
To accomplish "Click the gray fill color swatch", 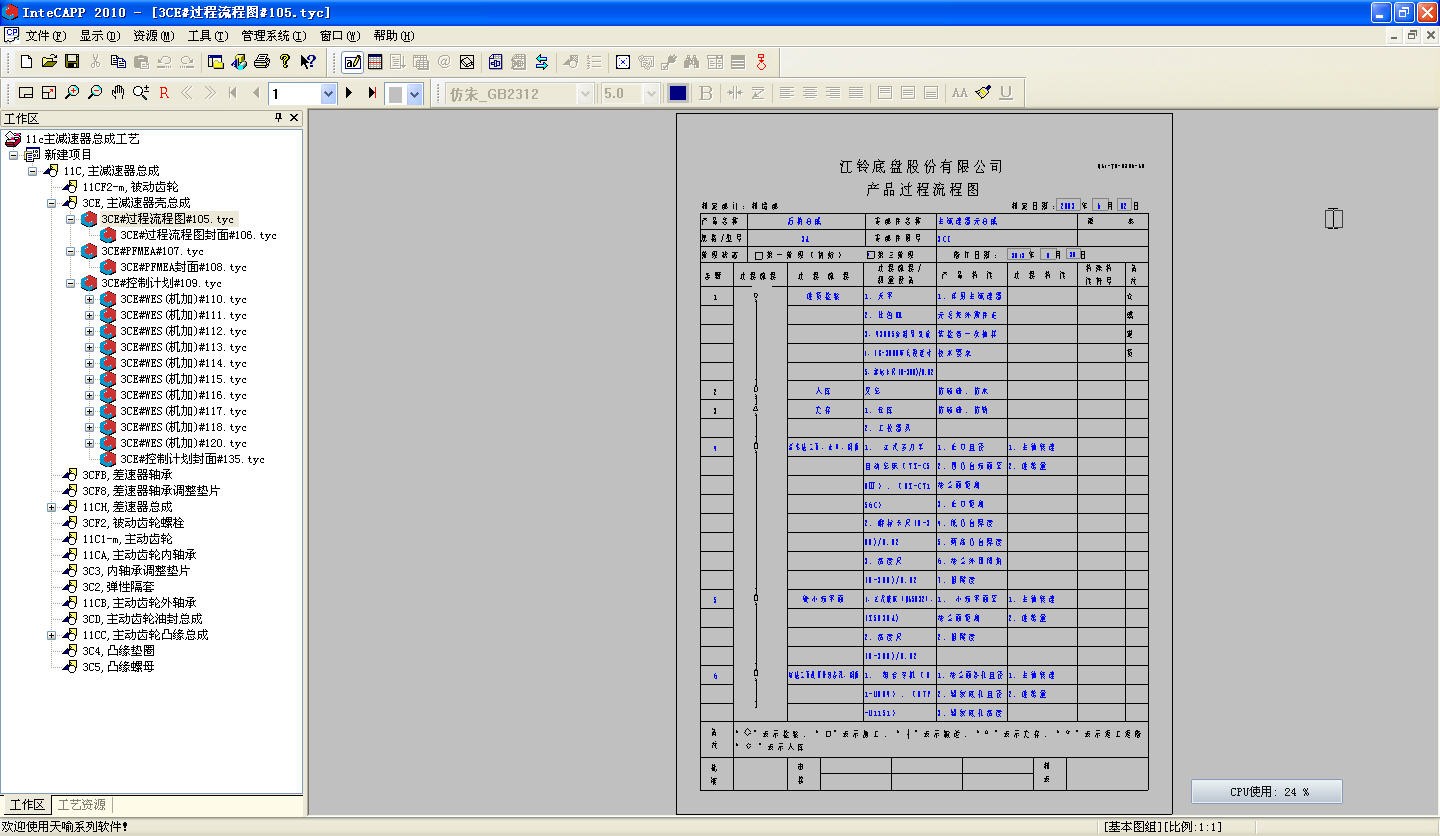I will click(x=396, y=93).
